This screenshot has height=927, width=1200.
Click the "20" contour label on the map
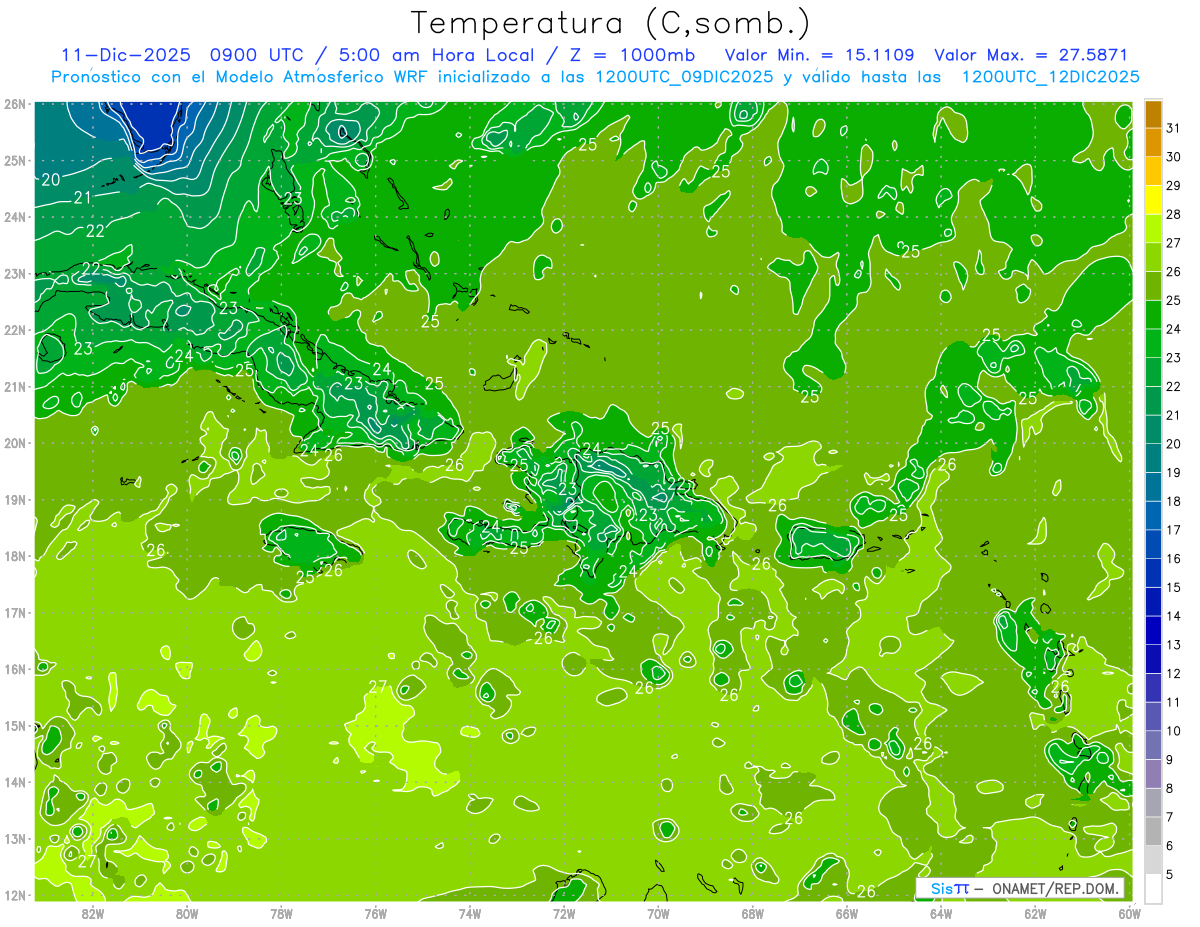click(x=51, y=180)
